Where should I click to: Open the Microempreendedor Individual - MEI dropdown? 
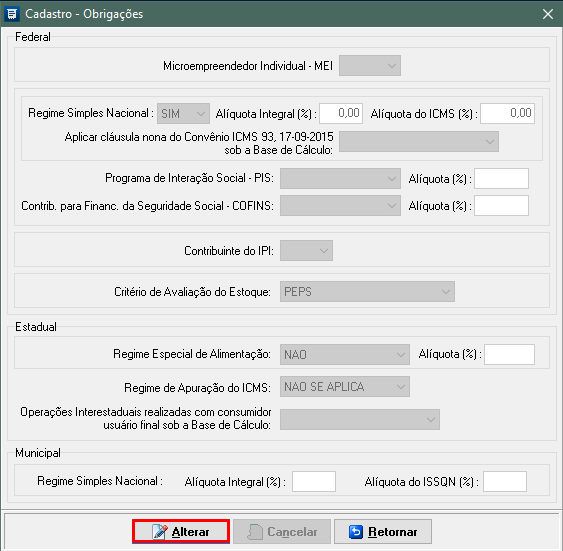[370, 66]
